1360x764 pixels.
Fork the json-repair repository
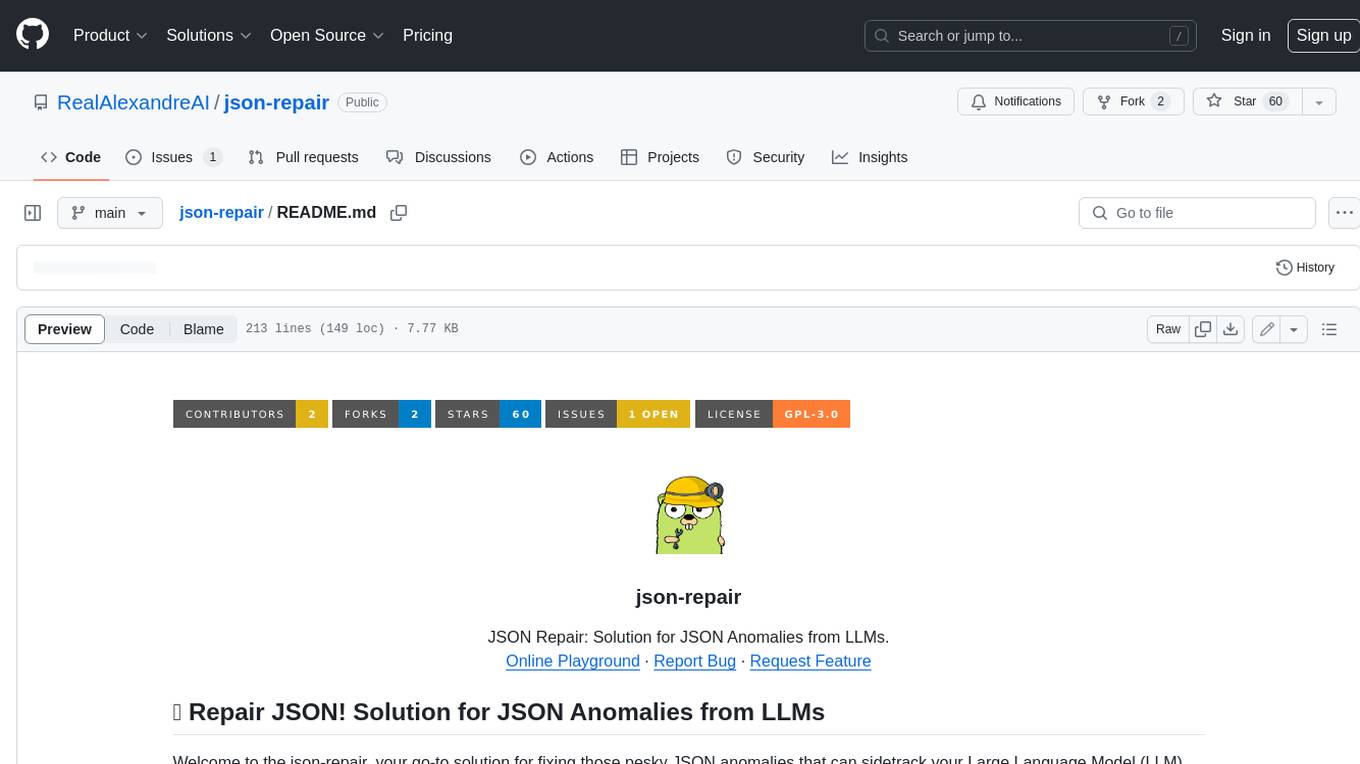pyautogui.click(x=1134, y=101)
